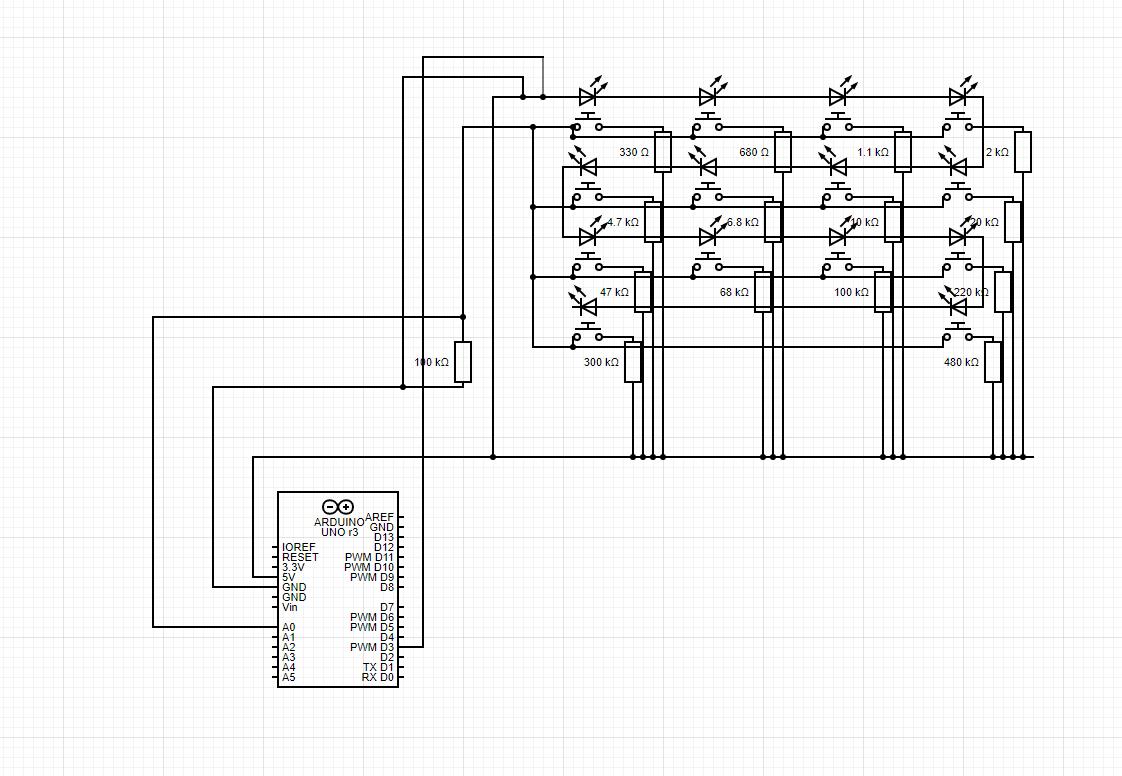Click the PWM D3 pin
The height and width of the screenshot is (776, 1122).
click(372, 647)
